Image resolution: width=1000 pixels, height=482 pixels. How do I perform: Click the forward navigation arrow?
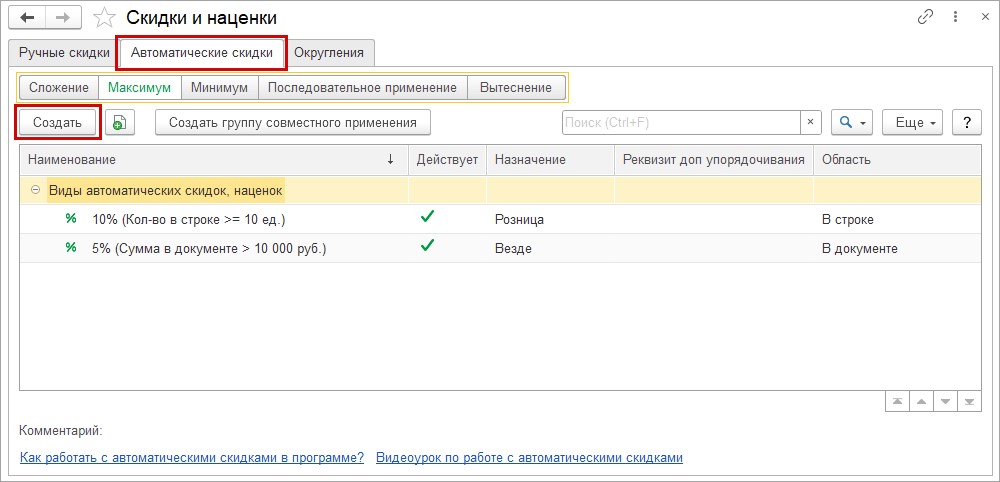pos(64,18)
